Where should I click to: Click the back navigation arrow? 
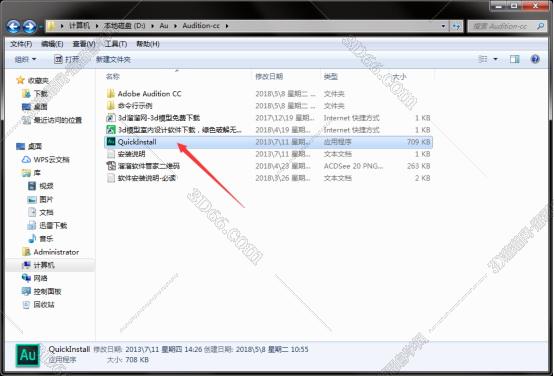tap(14, 26)
